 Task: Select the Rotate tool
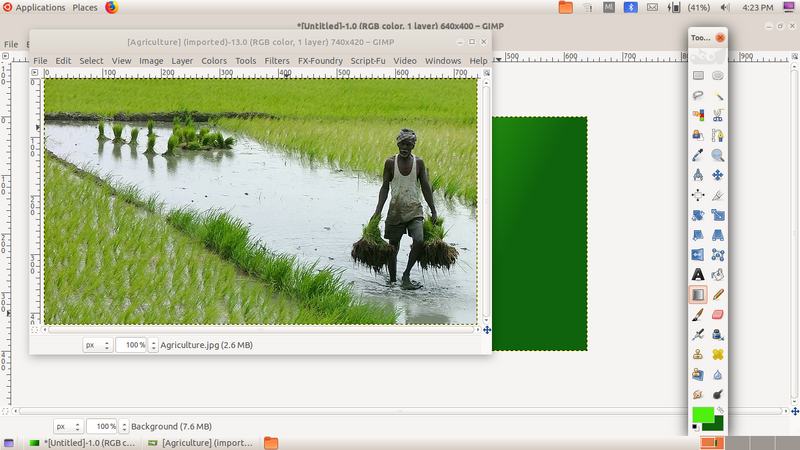point(698,215)
